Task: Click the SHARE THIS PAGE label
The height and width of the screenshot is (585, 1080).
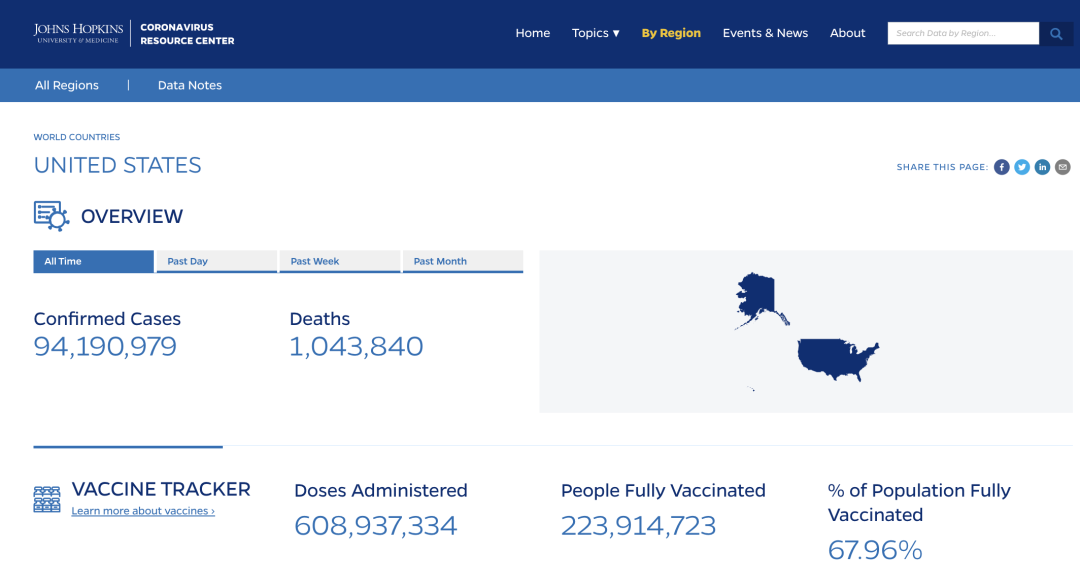Action: (x=942, y=167)
